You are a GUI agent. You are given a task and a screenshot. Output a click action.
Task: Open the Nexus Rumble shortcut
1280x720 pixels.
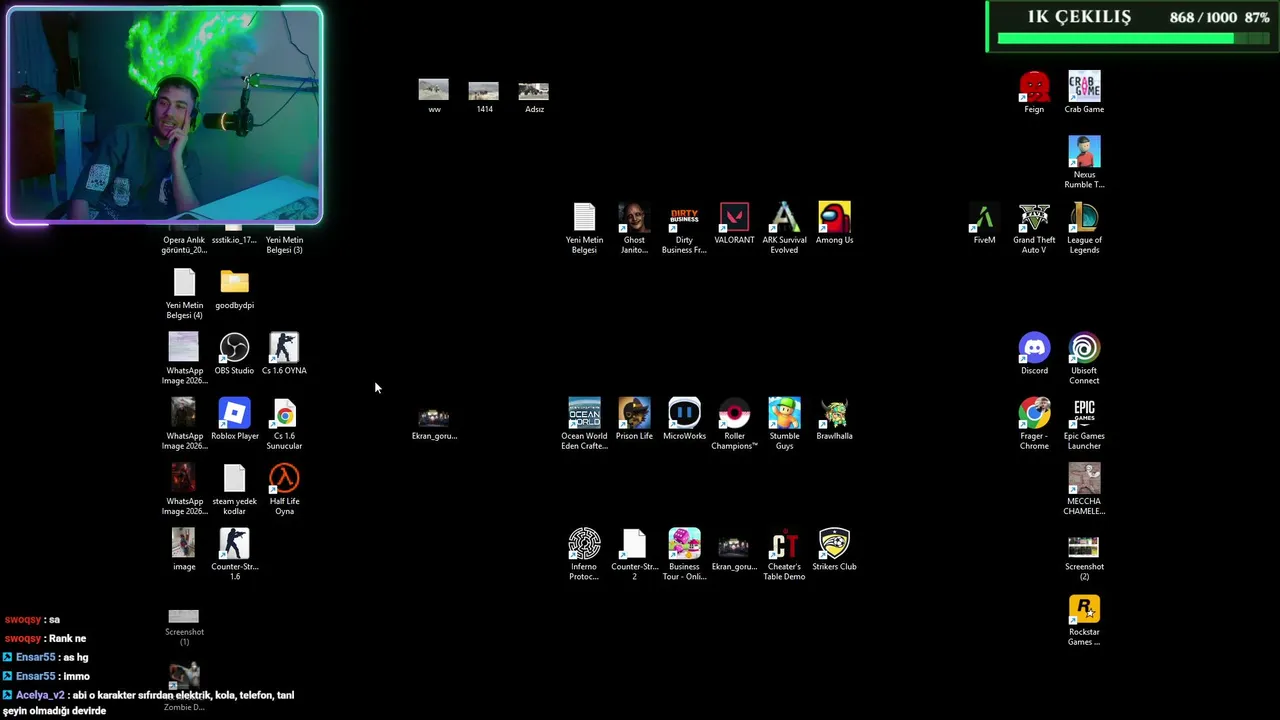[1084, 162]
